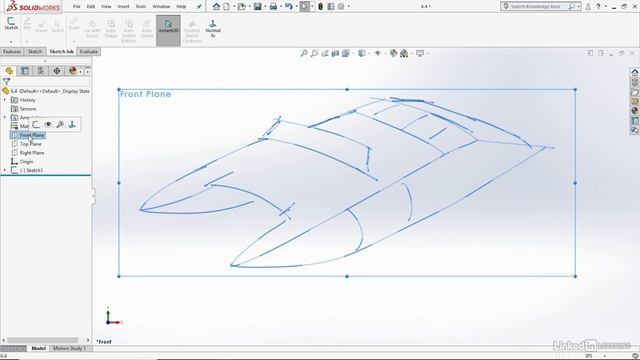The image size is (640, 360).
Task: Click the Save disk icon
Action: click(258, 7)
